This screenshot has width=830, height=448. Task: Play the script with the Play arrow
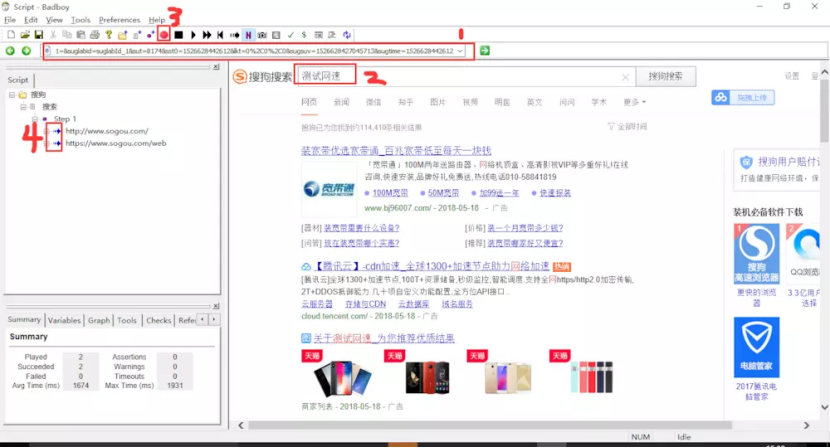click(x=193, y=35)
